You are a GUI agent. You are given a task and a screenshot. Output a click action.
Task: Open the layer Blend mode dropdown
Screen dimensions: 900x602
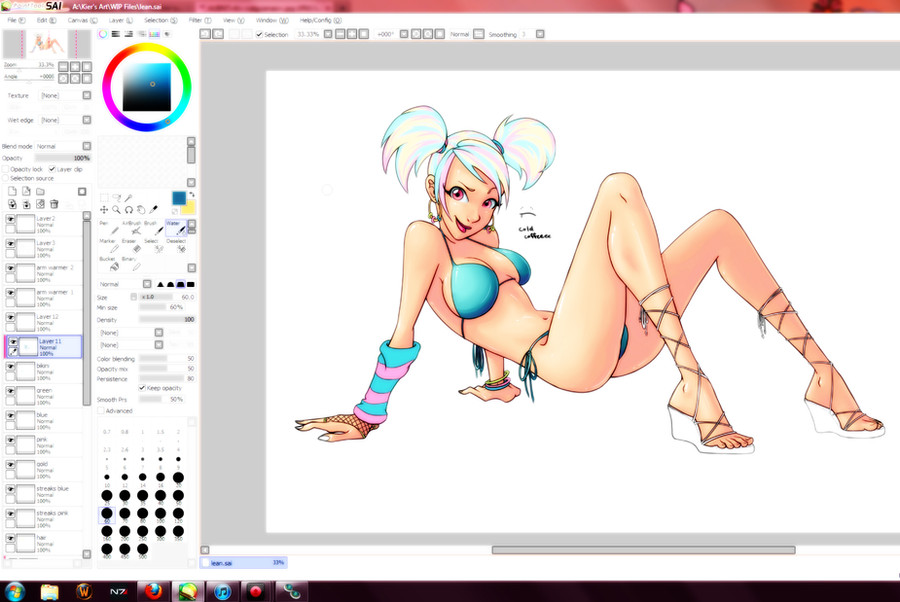87,146
